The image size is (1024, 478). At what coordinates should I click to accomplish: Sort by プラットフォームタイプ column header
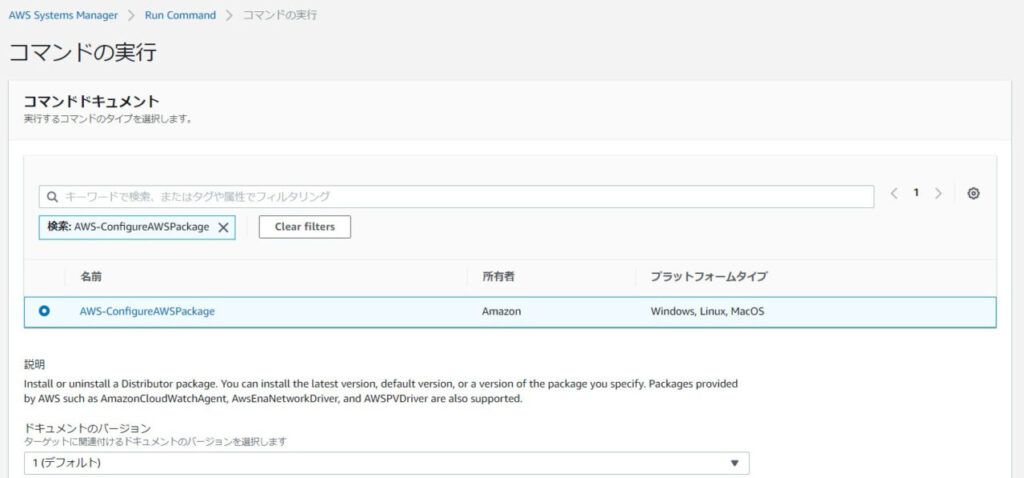coord(709,277)
